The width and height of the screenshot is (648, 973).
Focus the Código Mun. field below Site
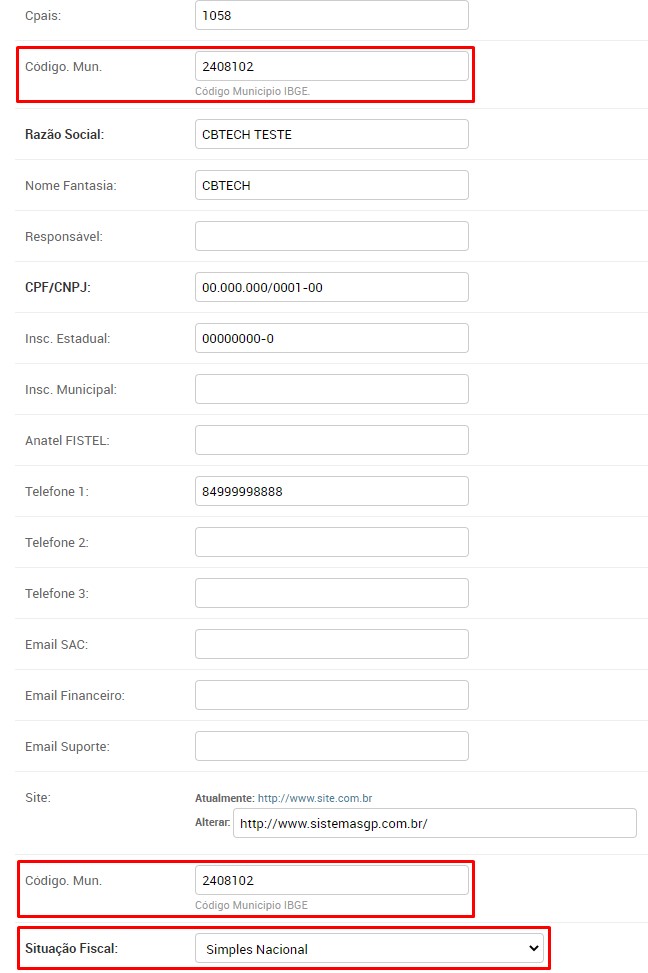[331, 881]
